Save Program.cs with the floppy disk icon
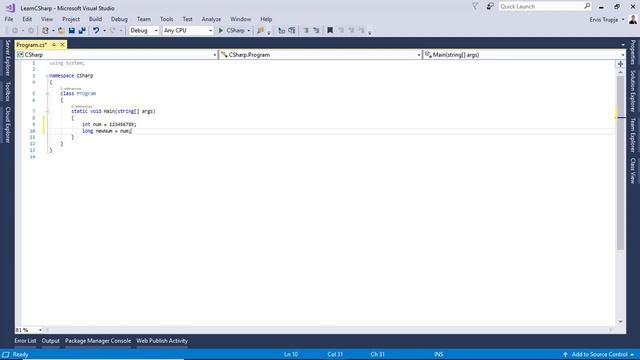 click(x=72, y=31)
